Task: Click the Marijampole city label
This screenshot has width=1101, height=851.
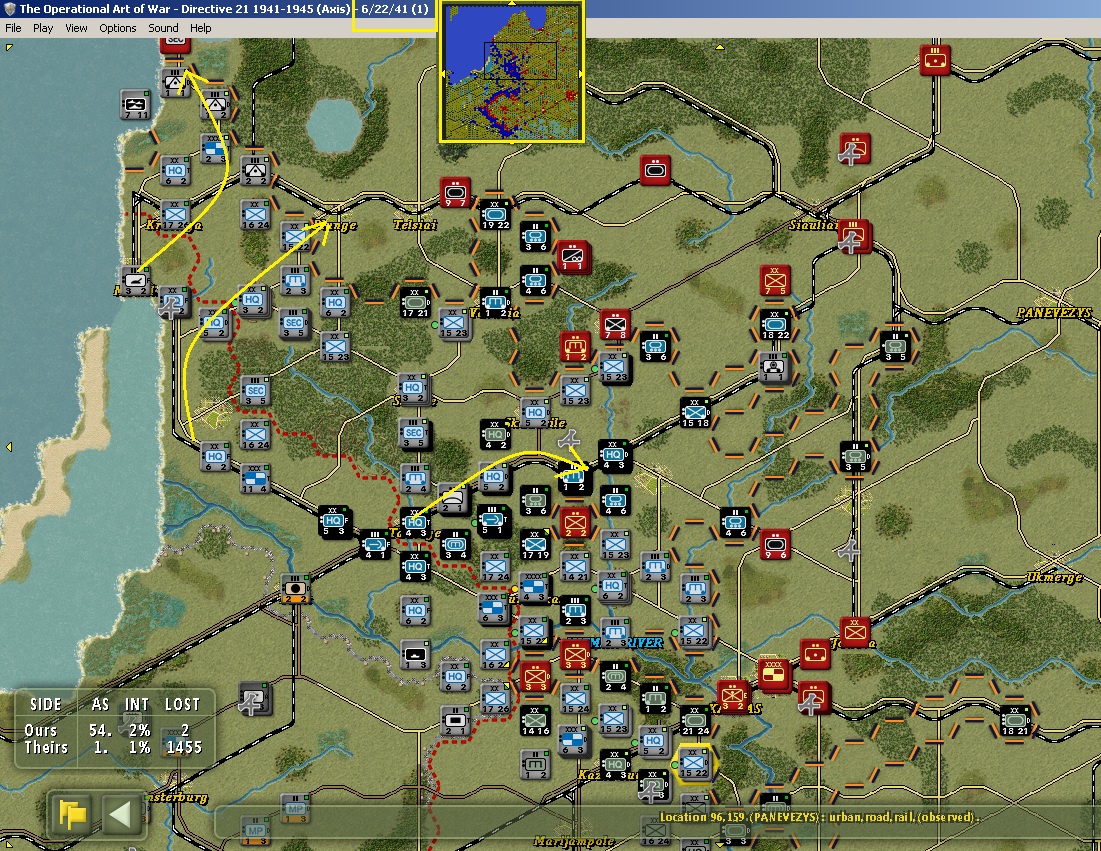Action: pyautogui.click(x=574, y=841)
